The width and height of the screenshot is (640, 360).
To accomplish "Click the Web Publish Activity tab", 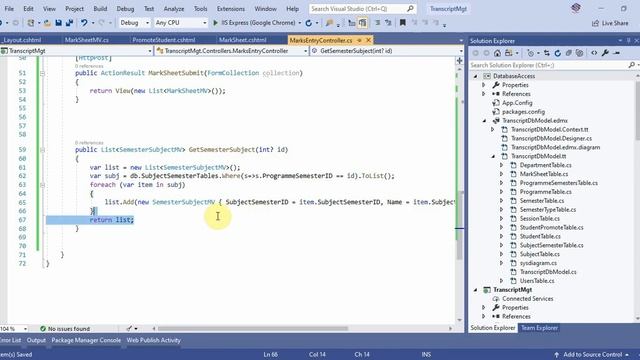I will pos(153,340).
